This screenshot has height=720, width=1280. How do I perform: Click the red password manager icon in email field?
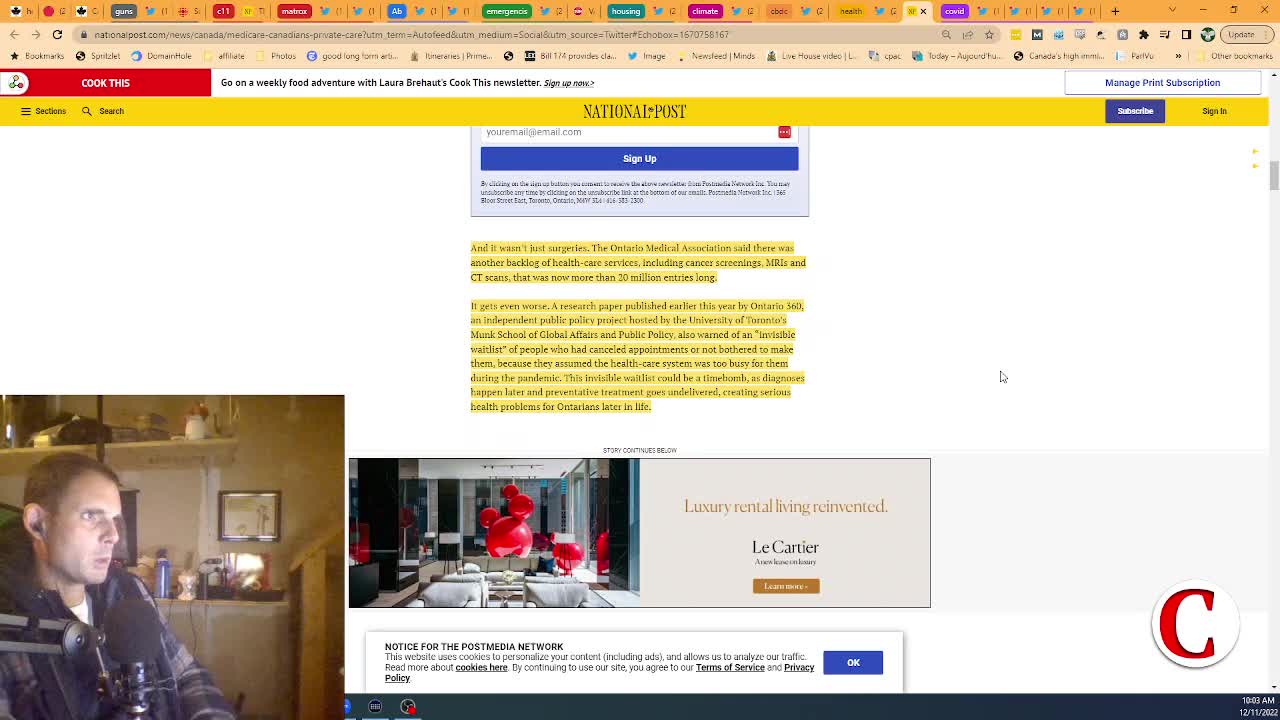tap(784, 132)
